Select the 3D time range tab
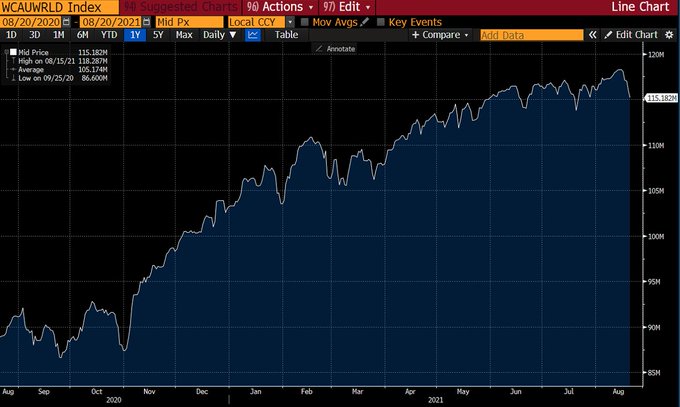Image resolution: width=680 pixels, height=407 pixels. click(x=34, y=35)
